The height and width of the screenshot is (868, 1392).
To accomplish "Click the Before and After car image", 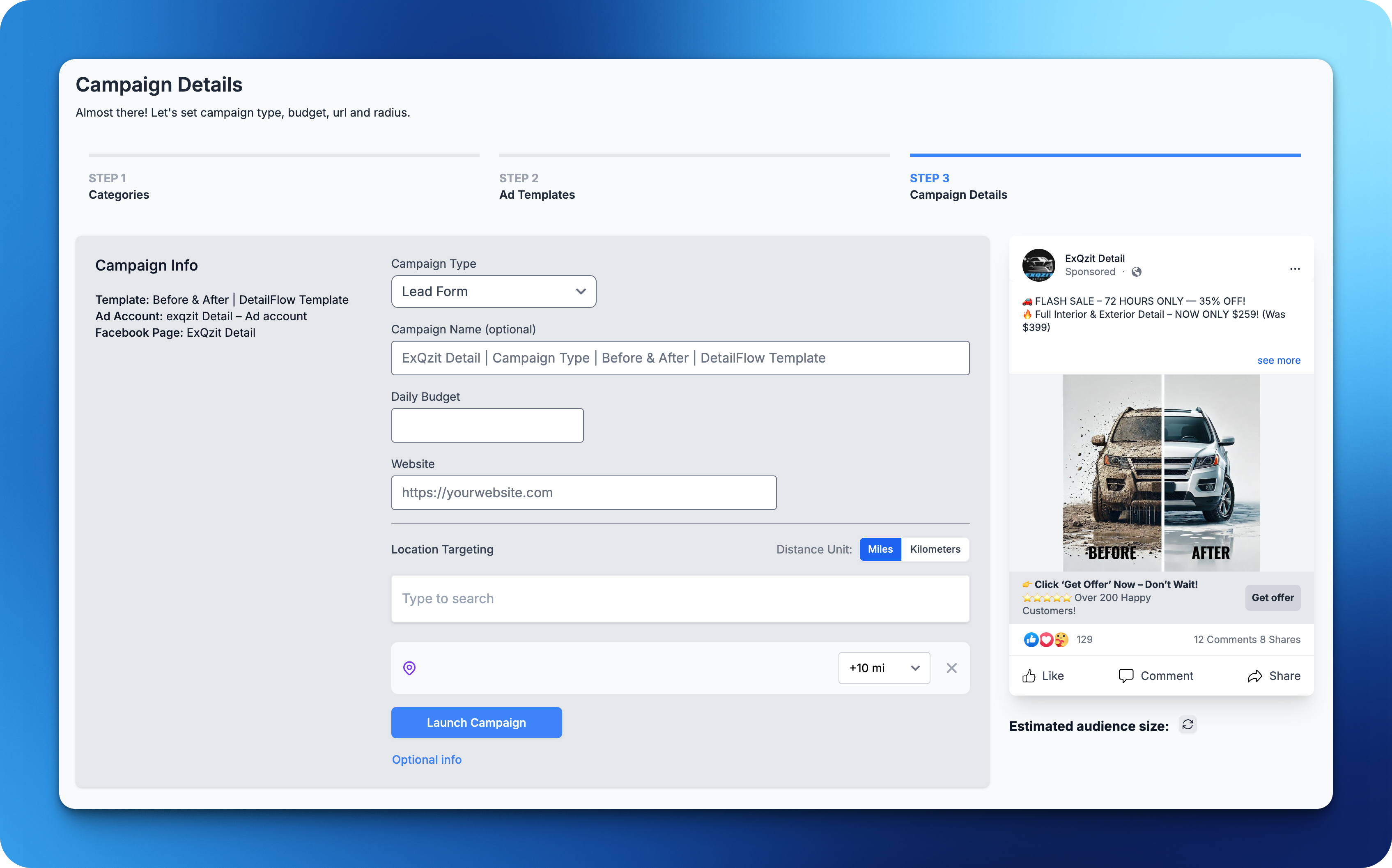I will coord(1161,473).
